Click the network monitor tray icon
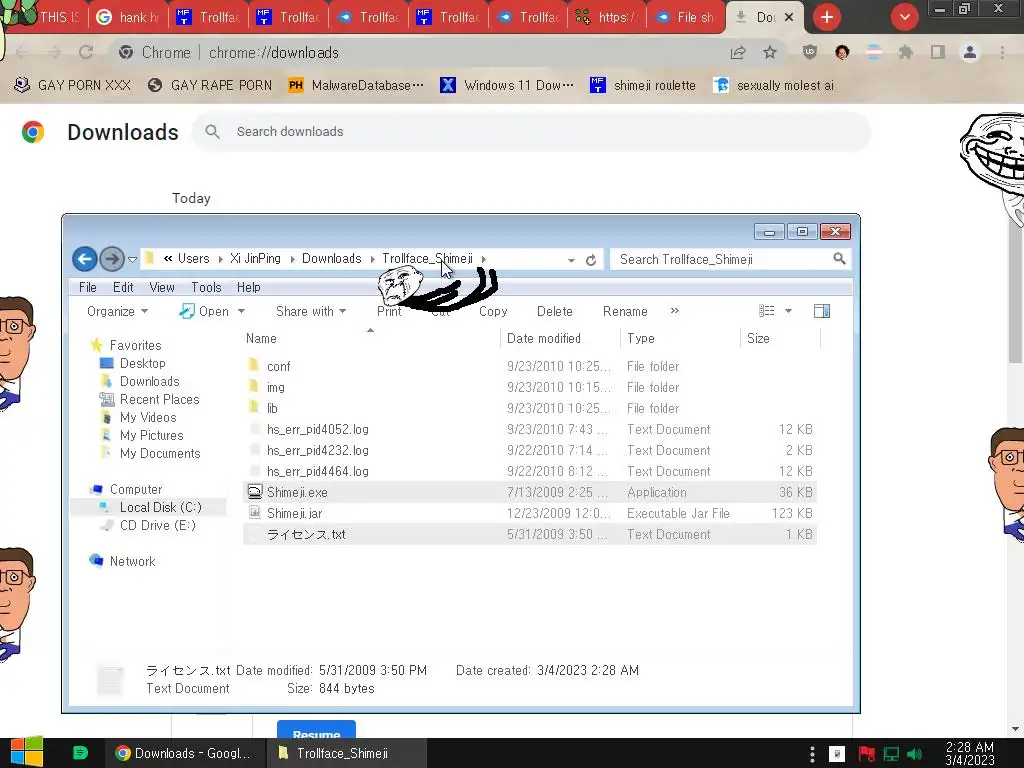The image size is (1024, 768). click(891, 754)
